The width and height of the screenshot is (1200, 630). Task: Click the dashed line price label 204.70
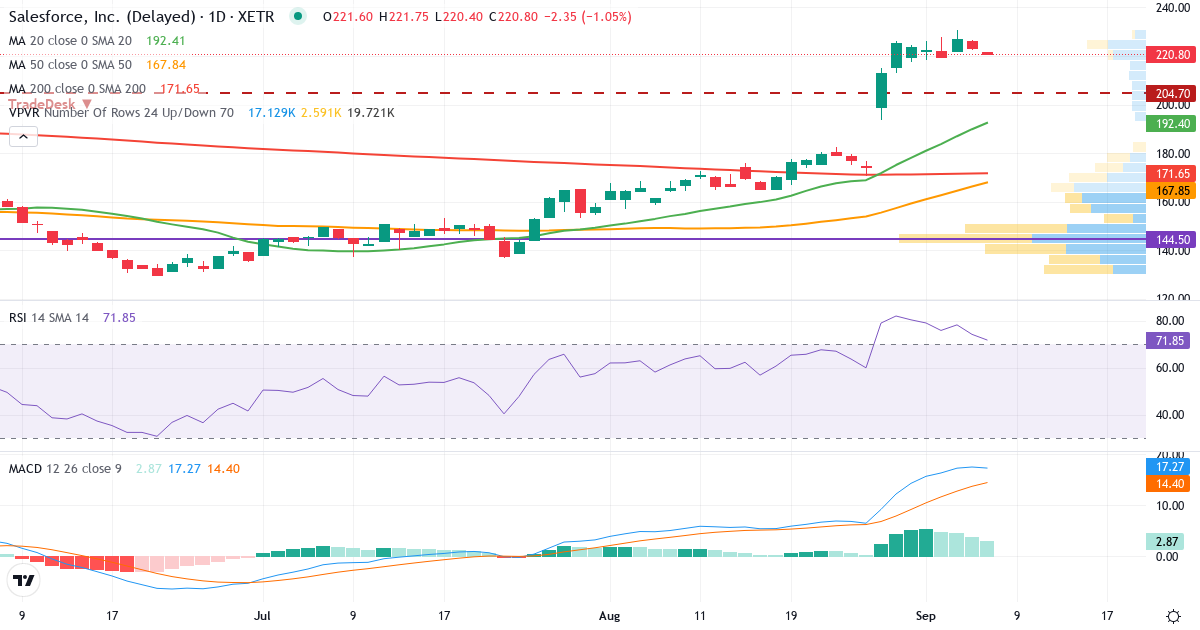pyautogui.click(x=1171, y=93)
